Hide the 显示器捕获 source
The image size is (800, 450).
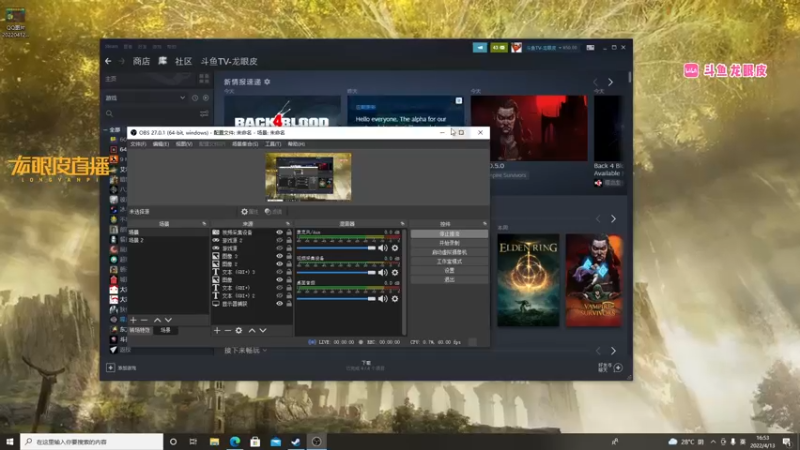coord(279,304)
